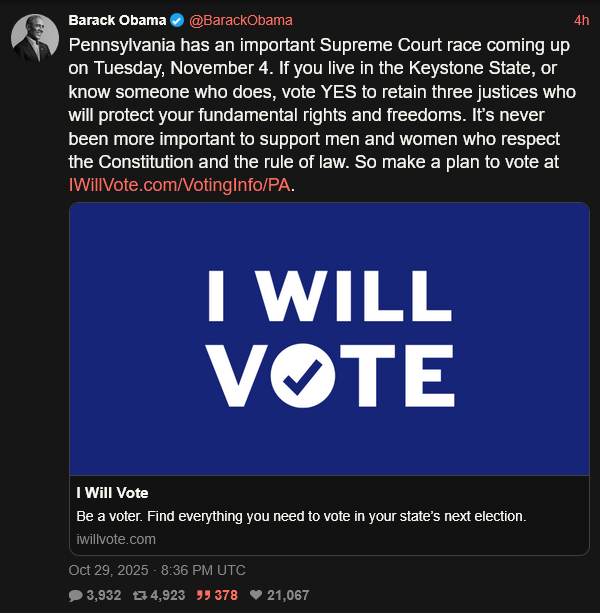Click the retweet arrows icon
The image size is (600, 613).
(140, 595)
